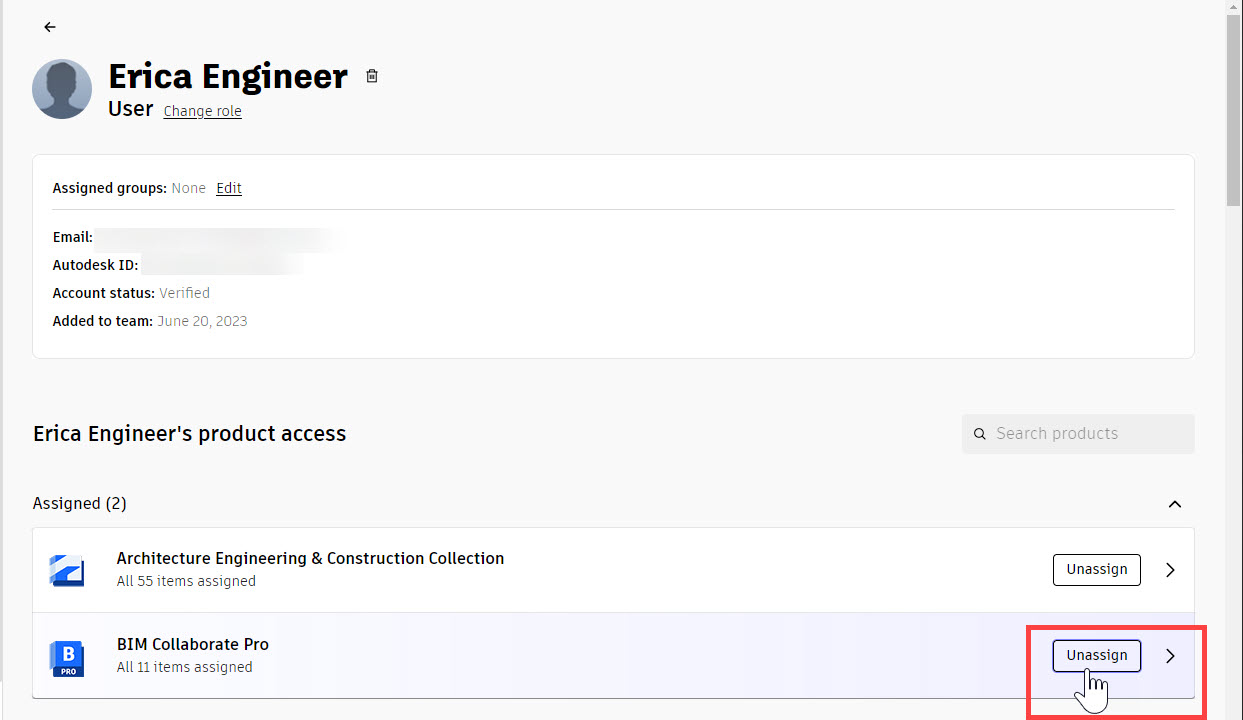Expand Architecture Engineering & Construction Collection details
Screen dimensions: 1243x720
1171,570
